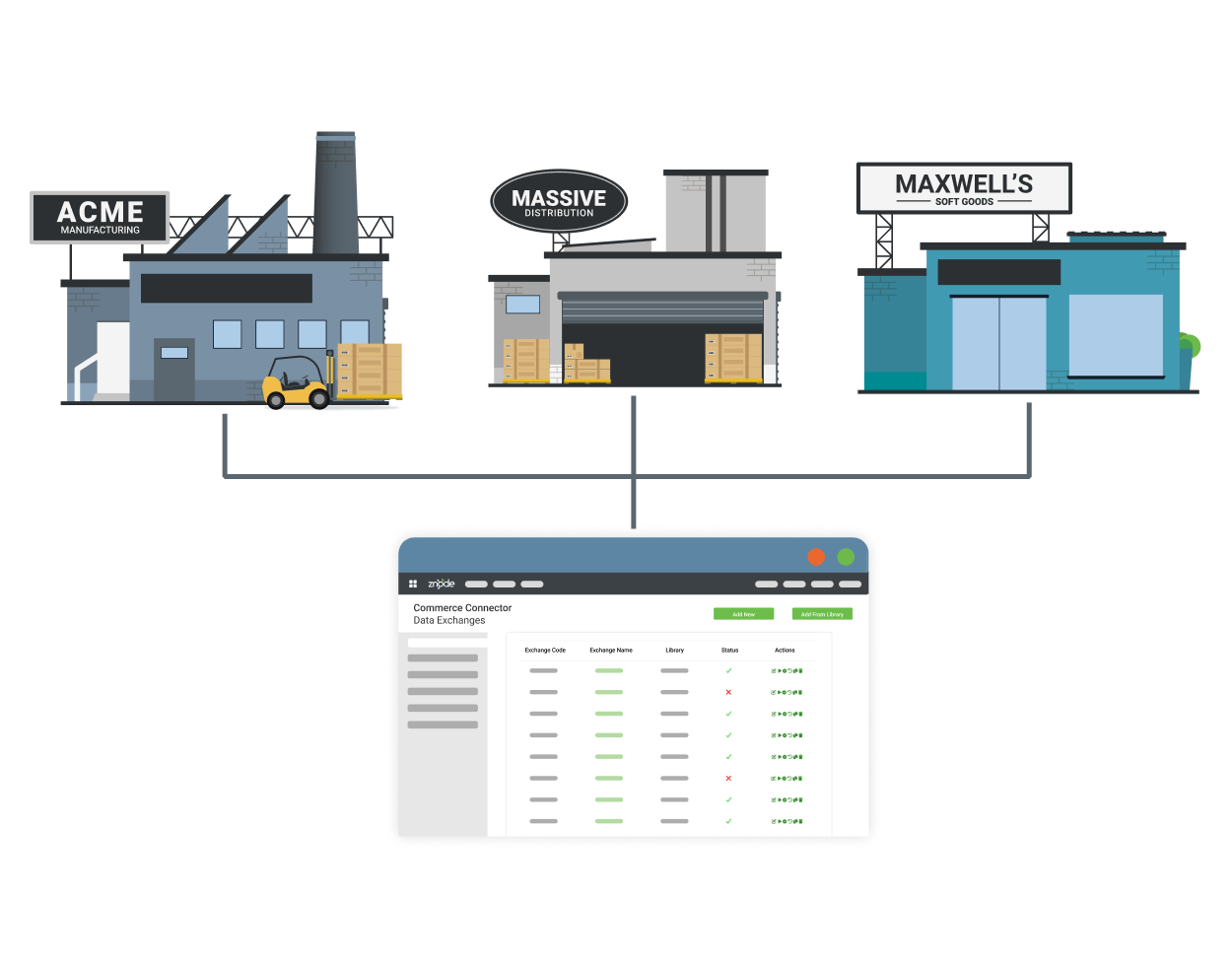
Task: Open the apps grid icon beside znode logo
Action: pos(413,584)
